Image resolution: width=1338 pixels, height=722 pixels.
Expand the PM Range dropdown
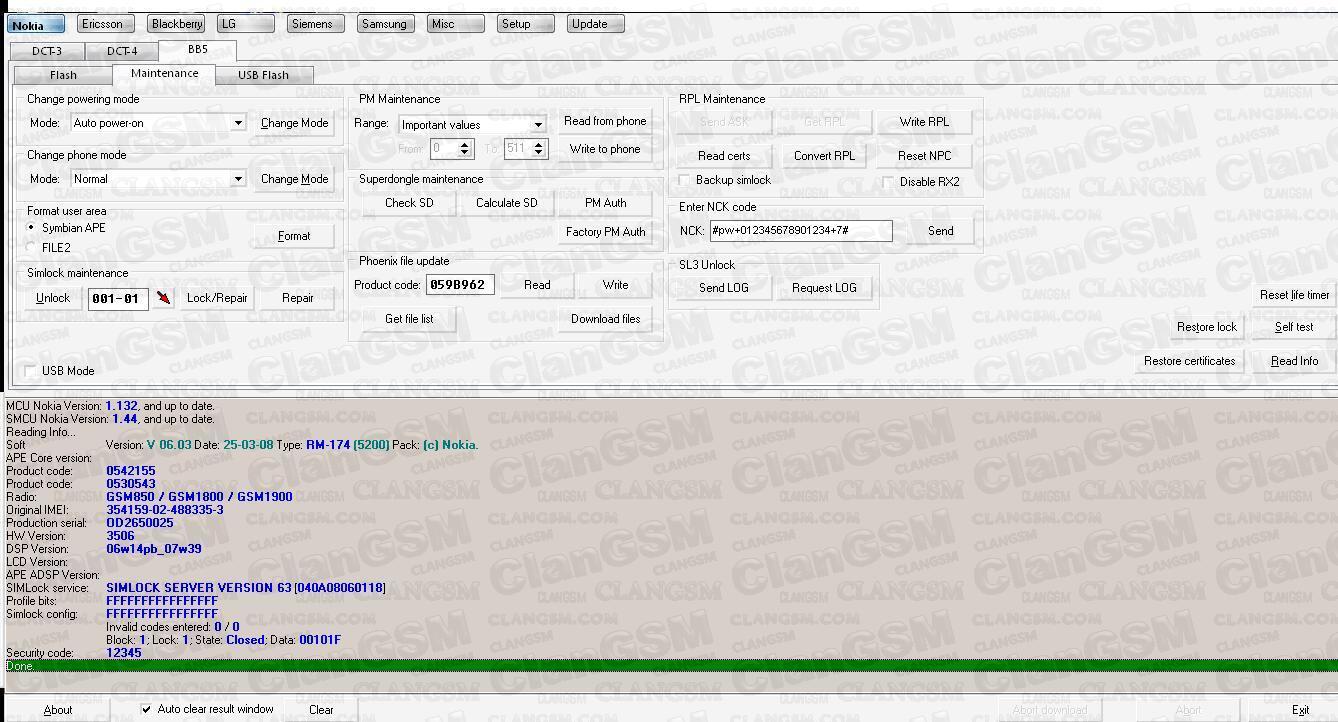[x=538, y=125]
